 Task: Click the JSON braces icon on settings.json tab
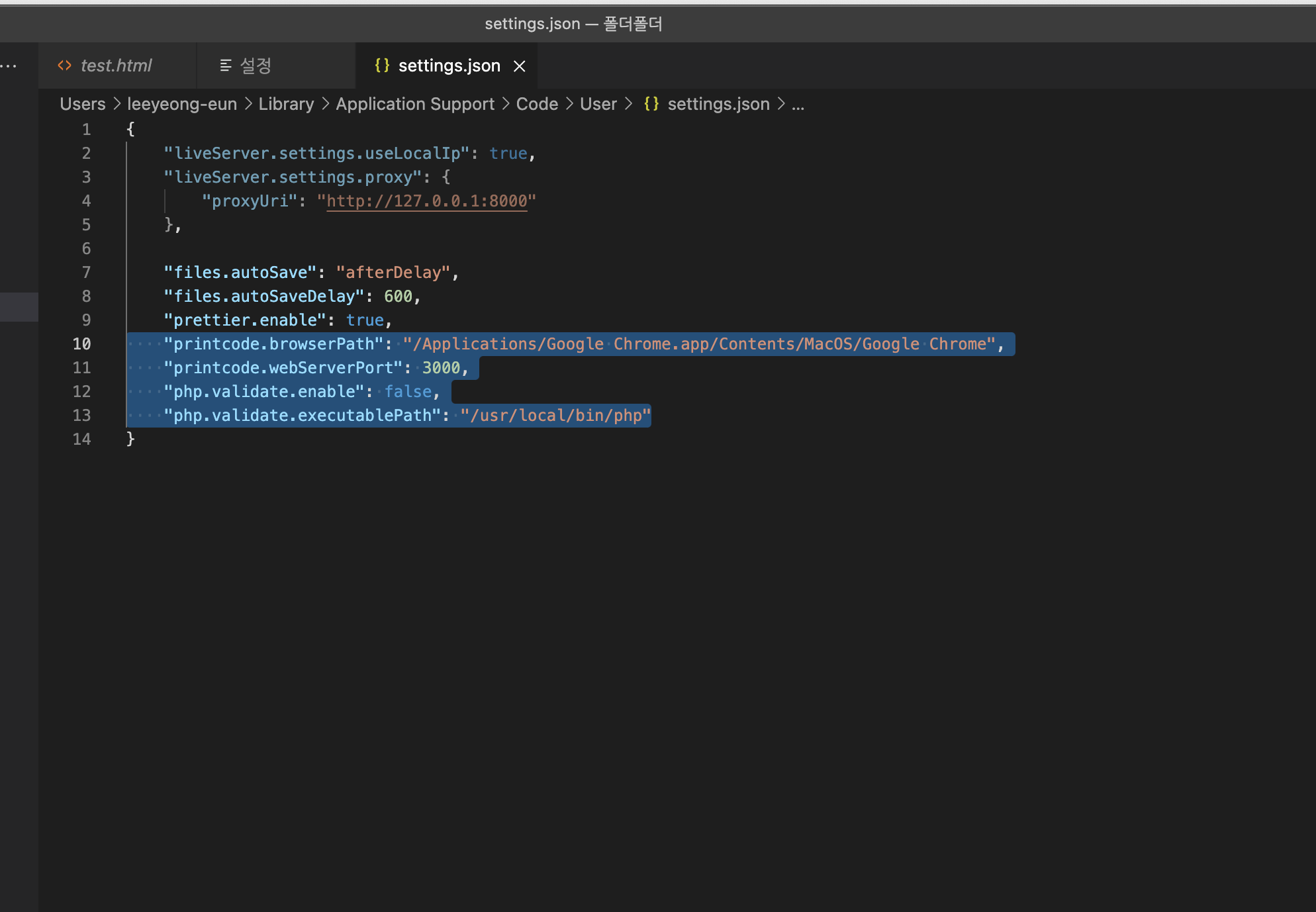382,66
